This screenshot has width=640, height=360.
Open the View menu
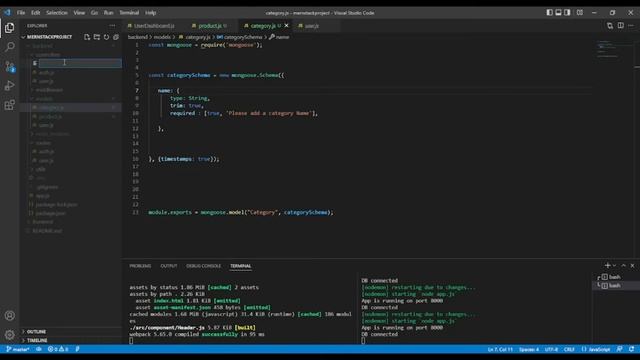pos(79,13)
